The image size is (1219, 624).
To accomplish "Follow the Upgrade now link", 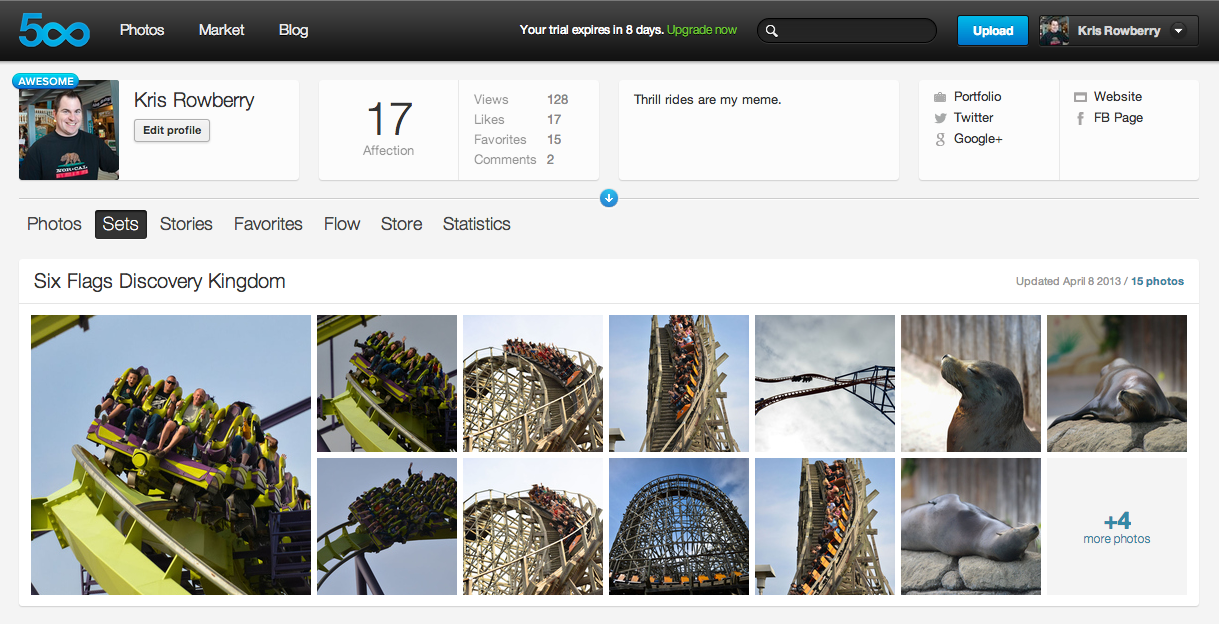I will click(x=701, y=30).
